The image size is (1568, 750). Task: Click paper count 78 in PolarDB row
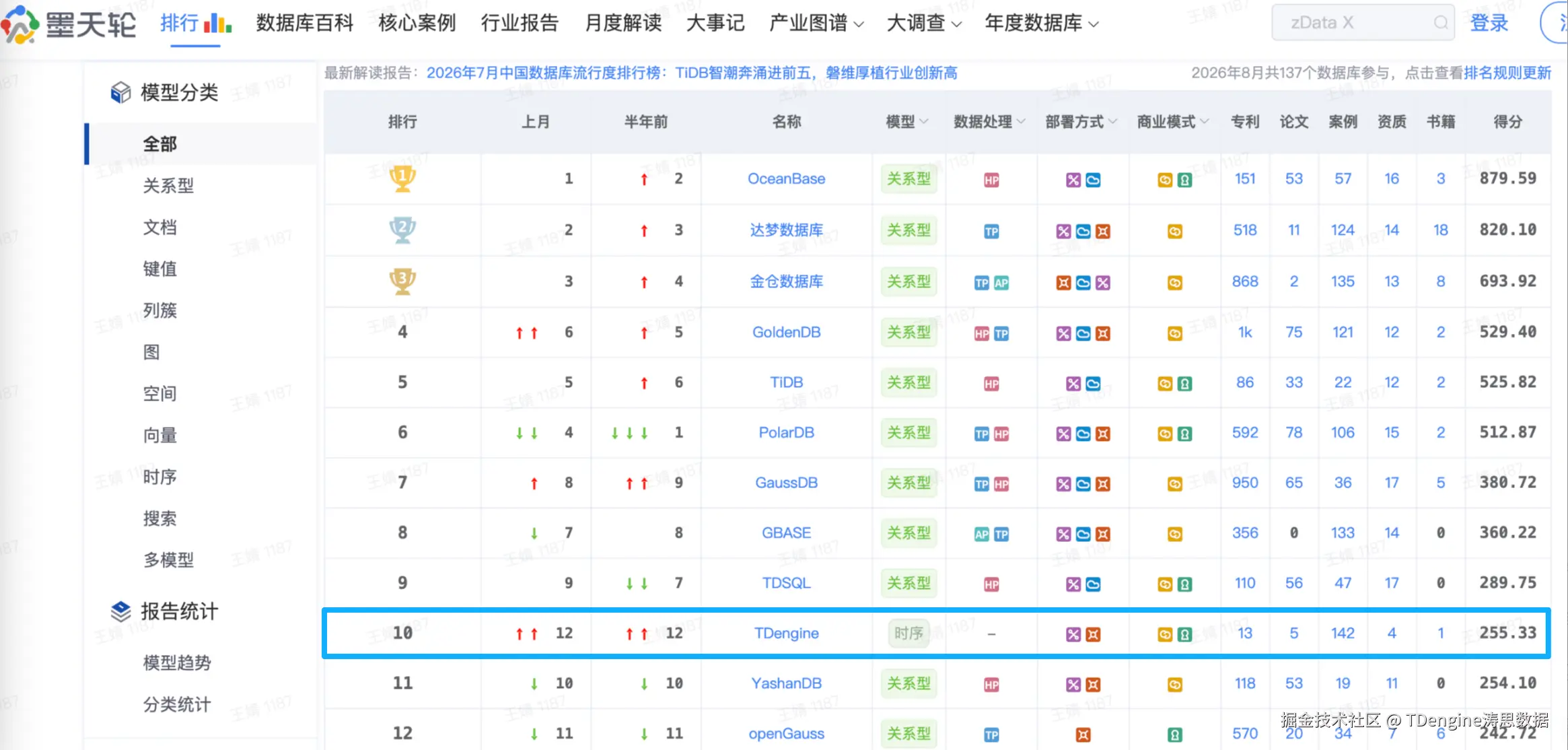click(x=1293, y=433)
